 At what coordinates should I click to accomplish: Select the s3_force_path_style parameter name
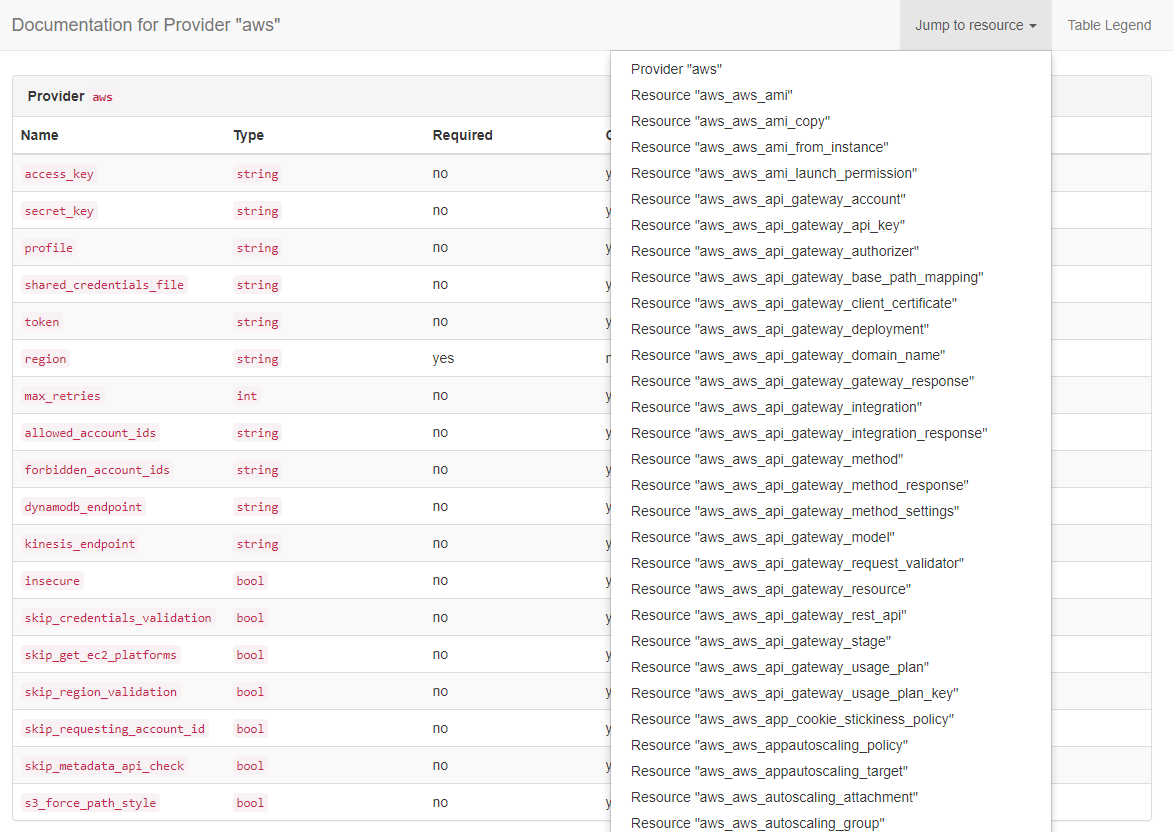(90, 803)
